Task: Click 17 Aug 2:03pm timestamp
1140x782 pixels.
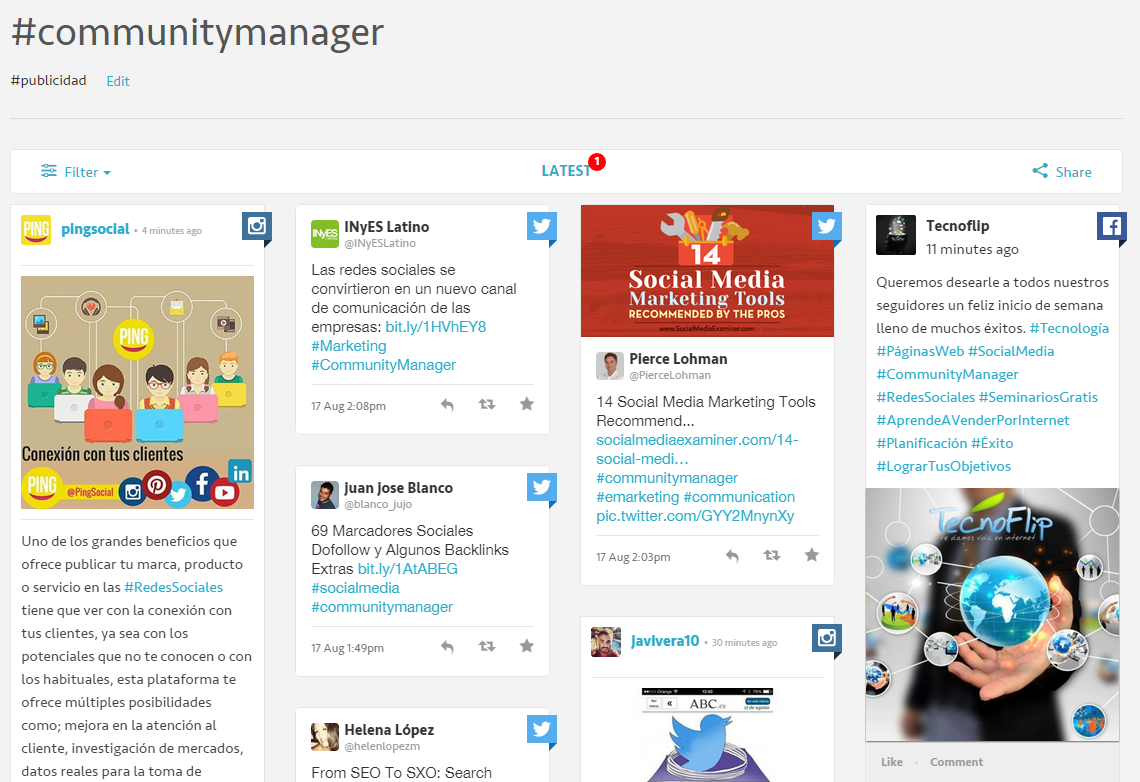Action: (633, 557)
